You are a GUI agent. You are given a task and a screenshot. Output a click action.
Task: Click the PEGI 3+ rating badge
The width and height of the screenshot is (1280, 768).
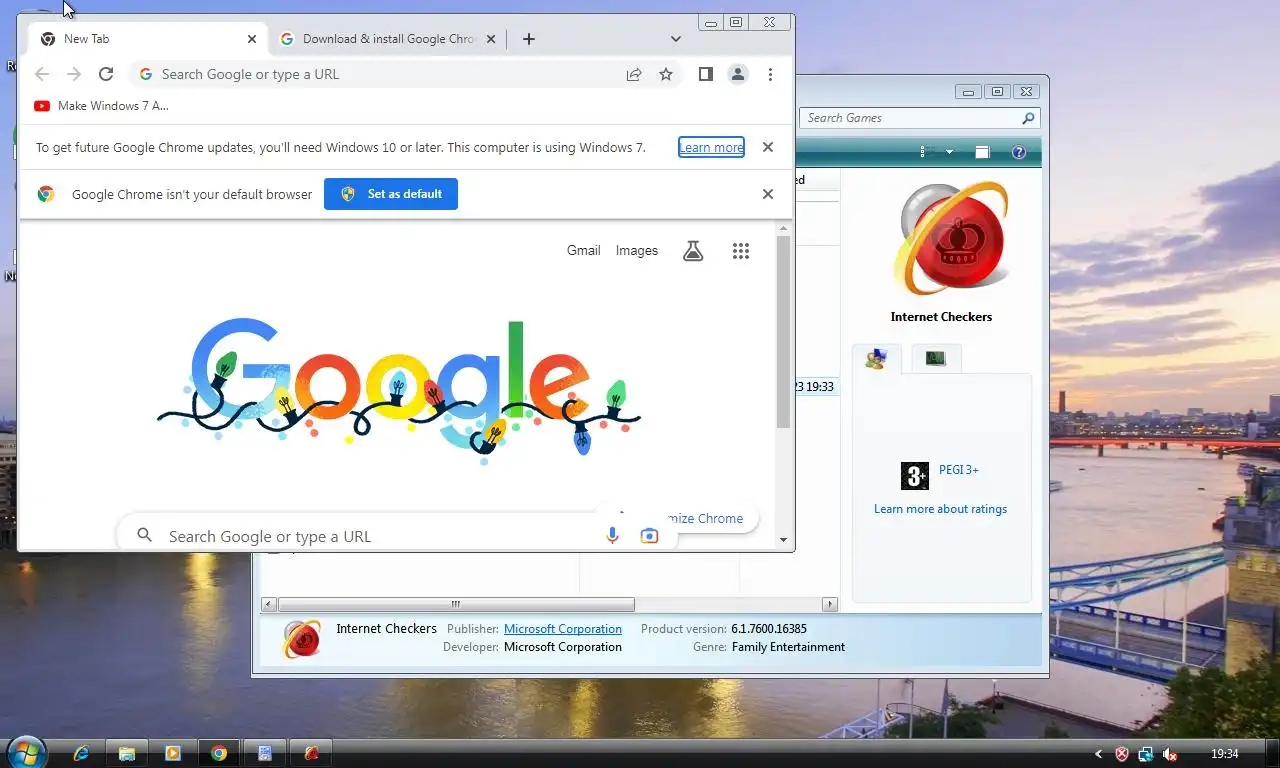pos(915,476)
